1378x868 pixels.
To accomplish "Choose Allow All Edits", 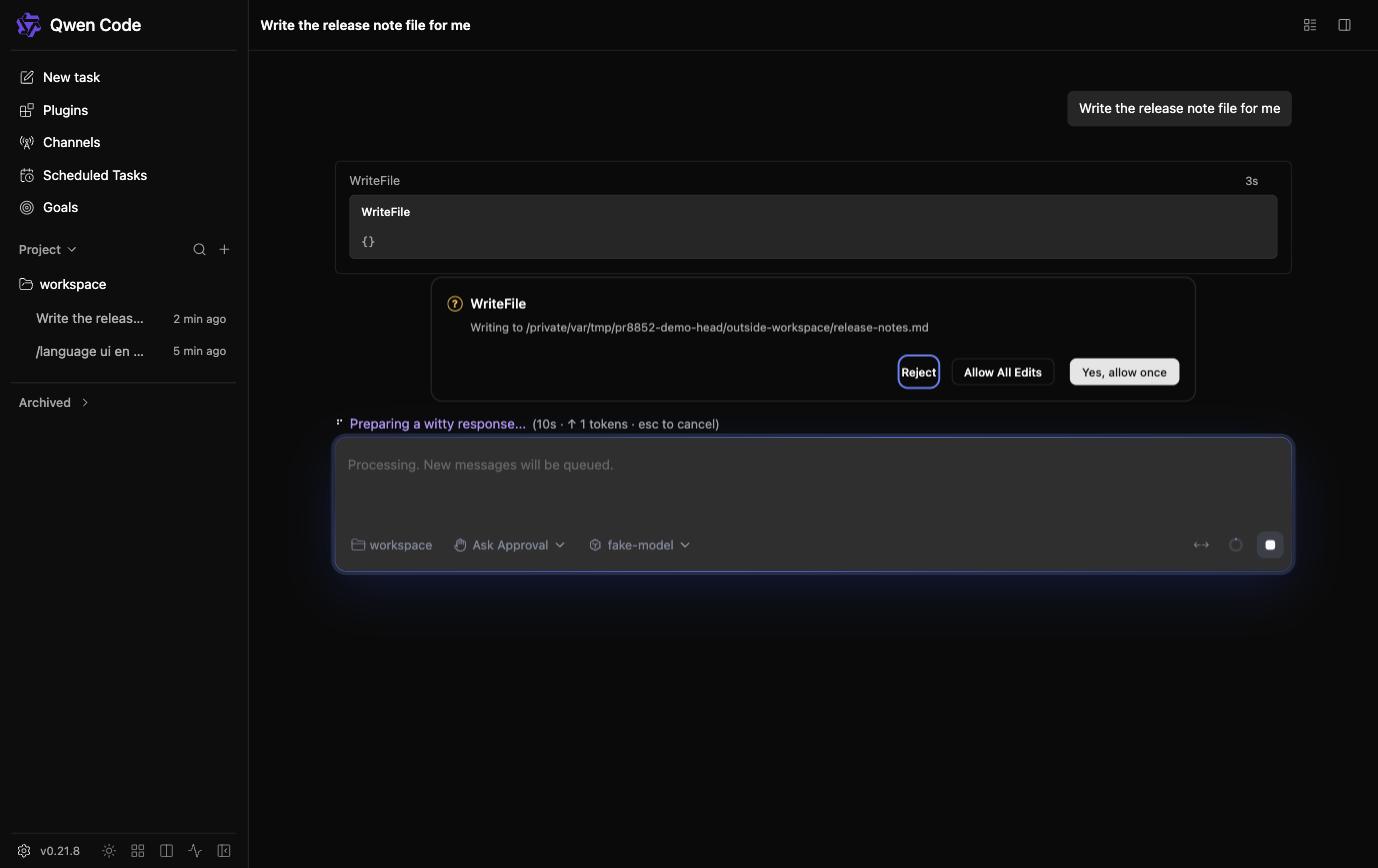I will (1003, 372).
